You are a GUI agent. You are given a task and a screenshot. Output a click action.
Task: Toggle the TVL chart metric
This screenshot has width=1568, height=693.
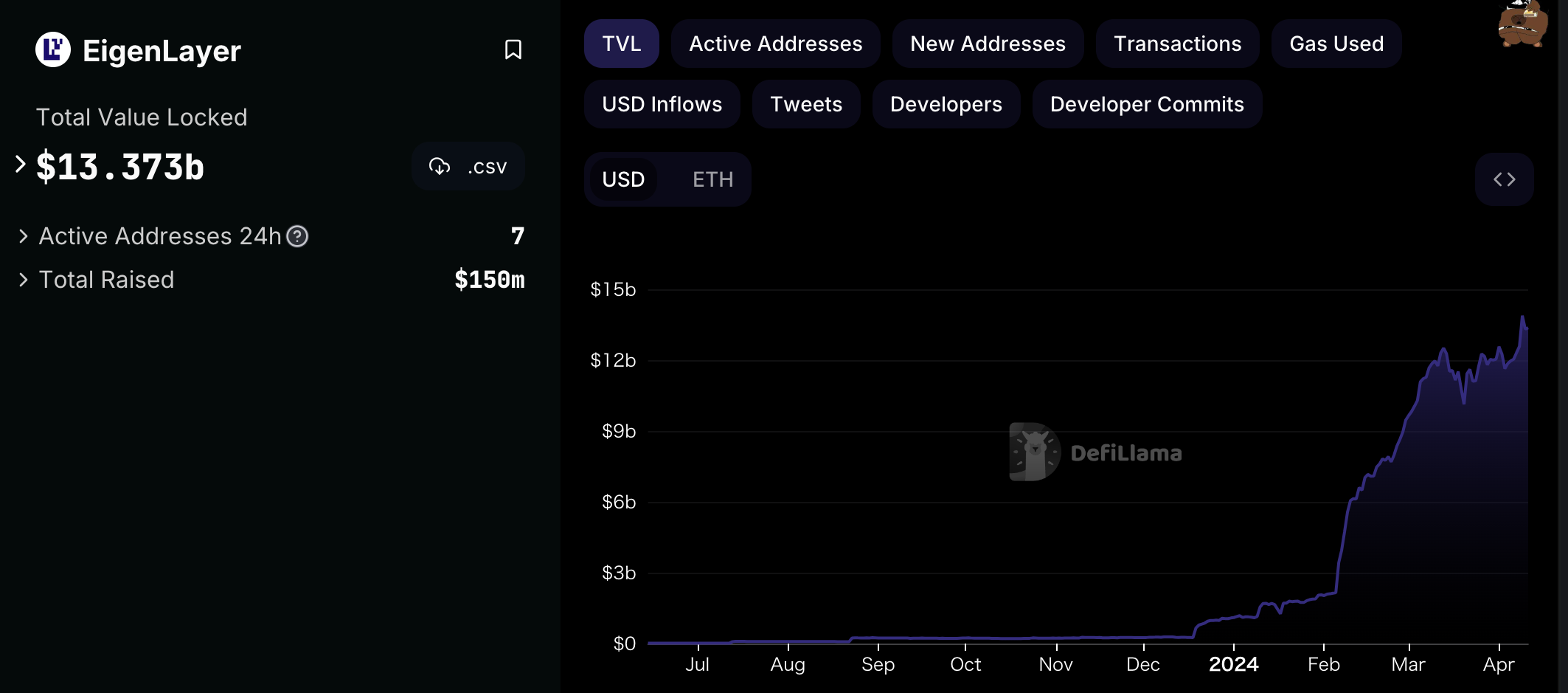click(621, 44)
